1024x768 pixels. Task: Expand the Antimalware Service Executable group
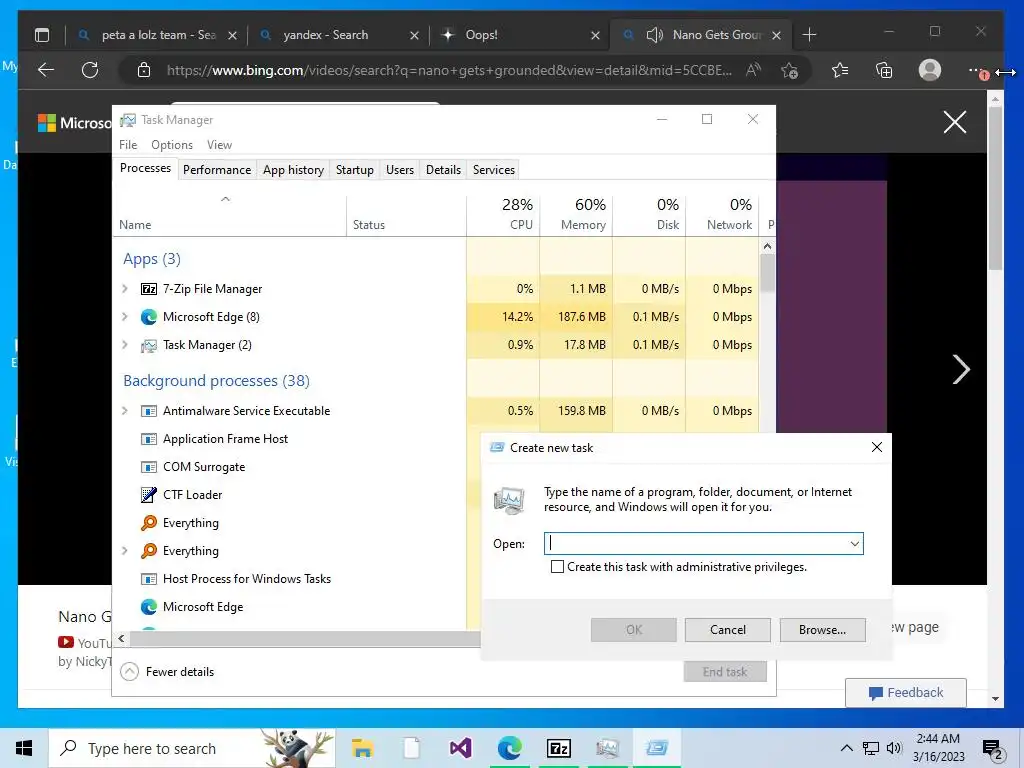tap(125, 411)
